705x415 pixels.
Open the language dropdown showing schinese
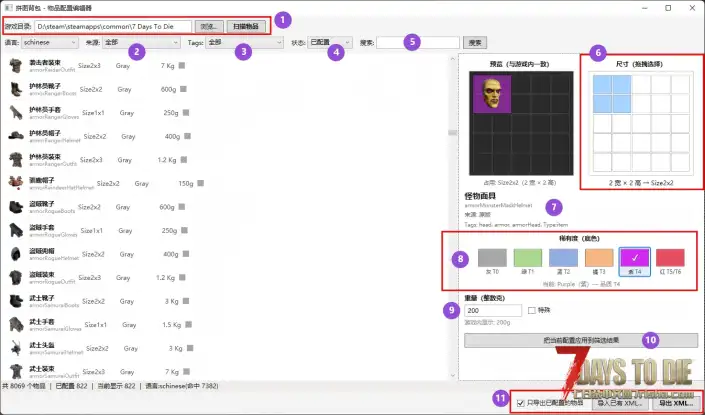tap(50, 43)
